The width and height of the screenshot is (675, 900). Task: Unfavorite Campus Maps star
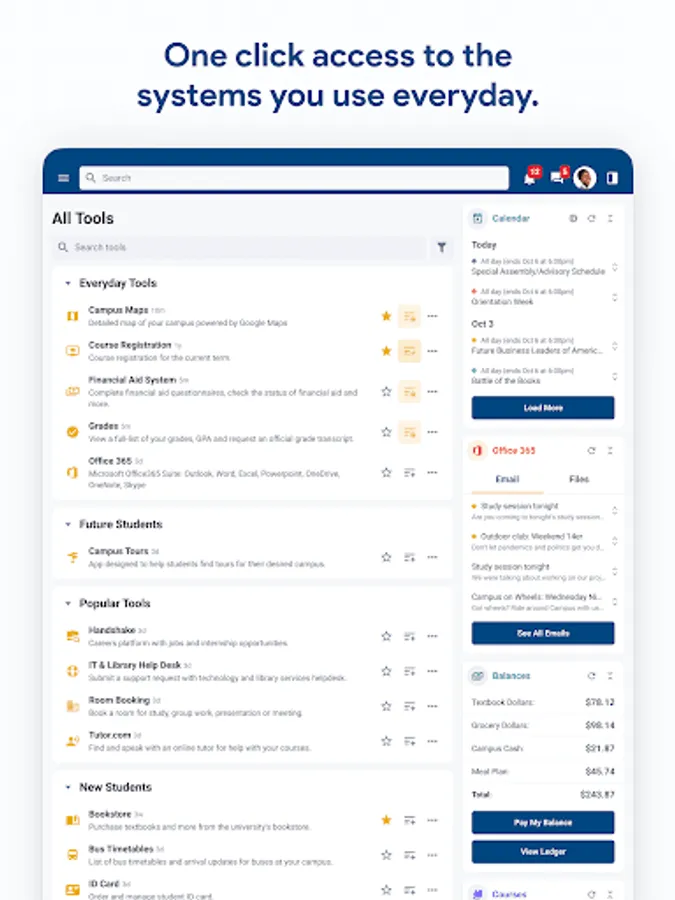(x=386, y=316)
